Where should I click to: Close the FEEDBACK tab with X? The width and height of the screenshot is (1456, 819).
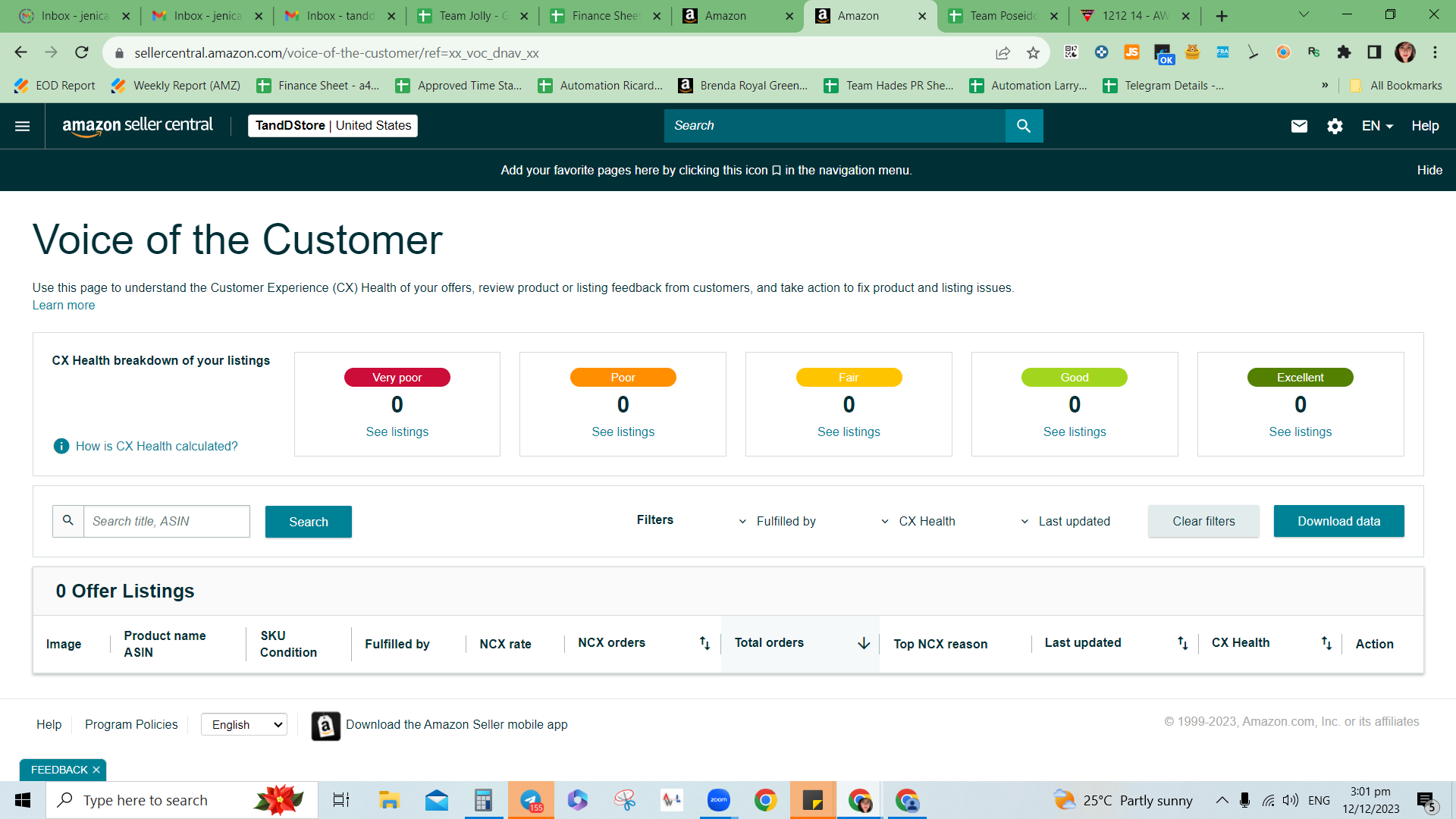tap(96, 770)
